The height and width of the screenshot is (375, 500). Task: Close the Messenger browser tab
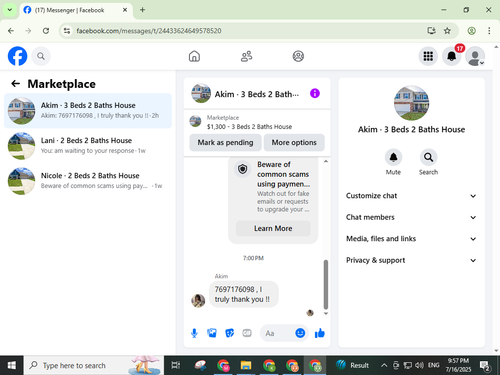pos(125,10)
